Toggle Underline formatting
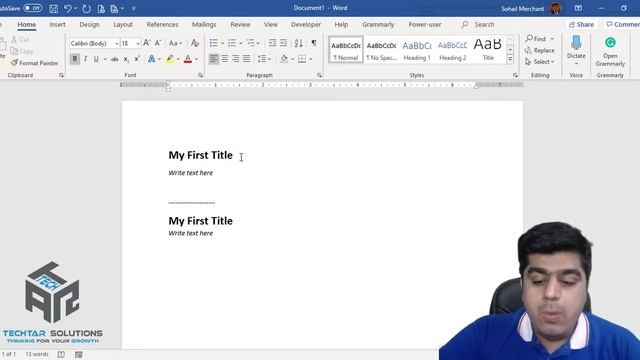 (x=96, y=59)
